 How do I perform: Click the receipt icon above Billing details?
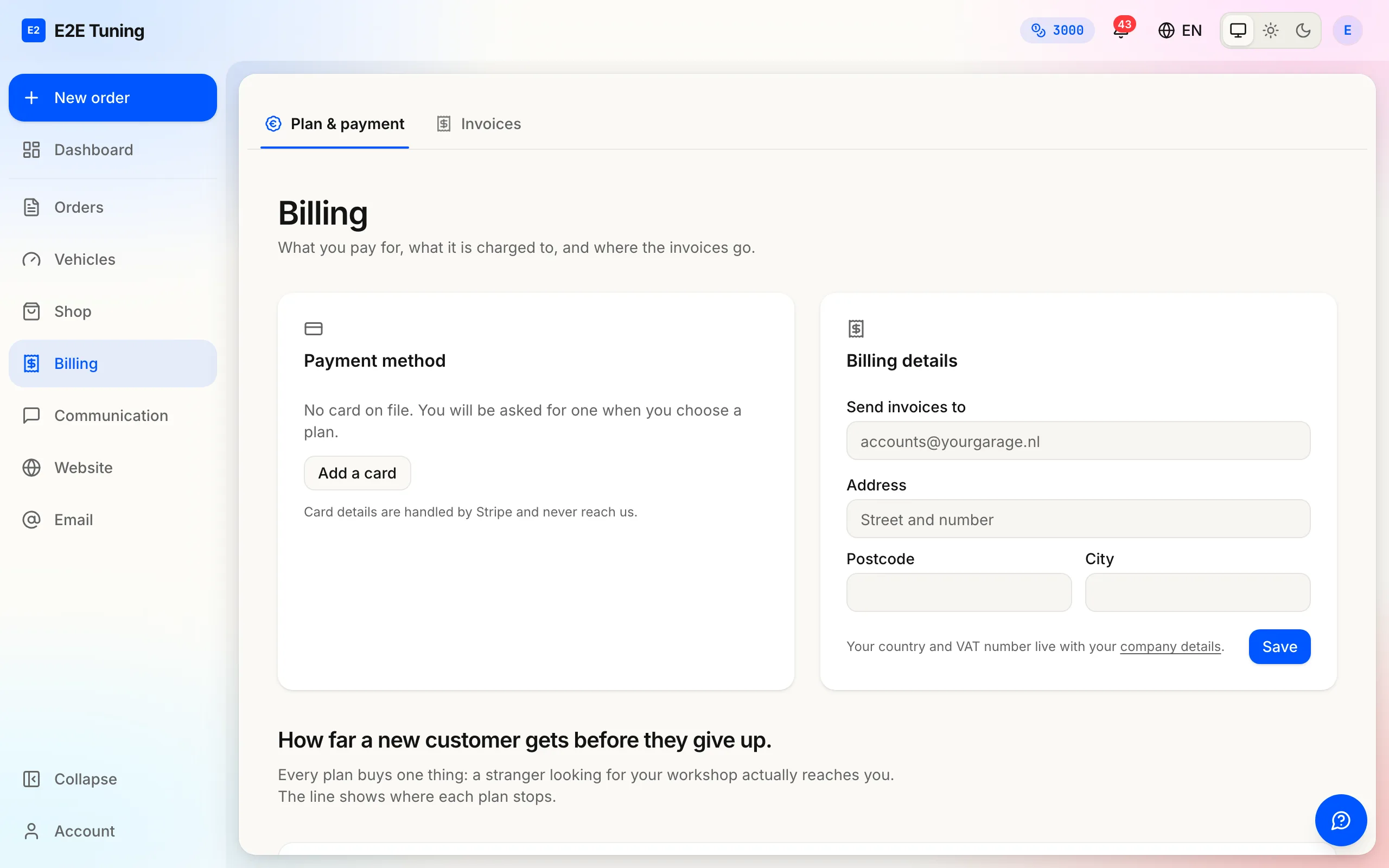[x=856, y=329]
